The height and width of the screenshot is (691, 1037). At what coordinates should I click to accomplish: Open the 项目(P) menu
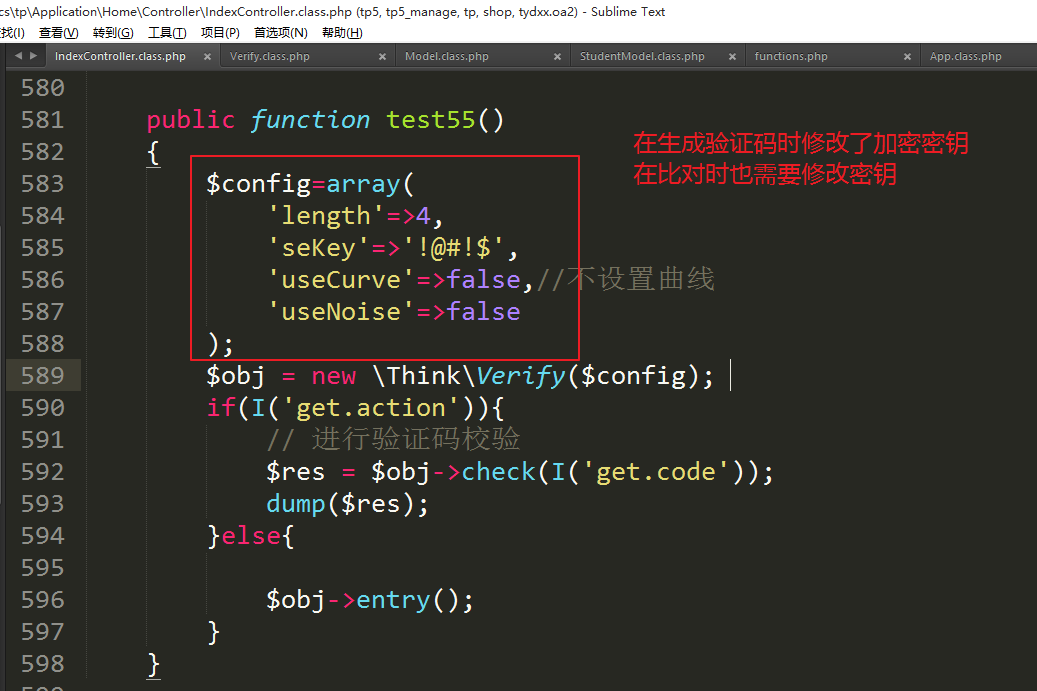(220, 33)
